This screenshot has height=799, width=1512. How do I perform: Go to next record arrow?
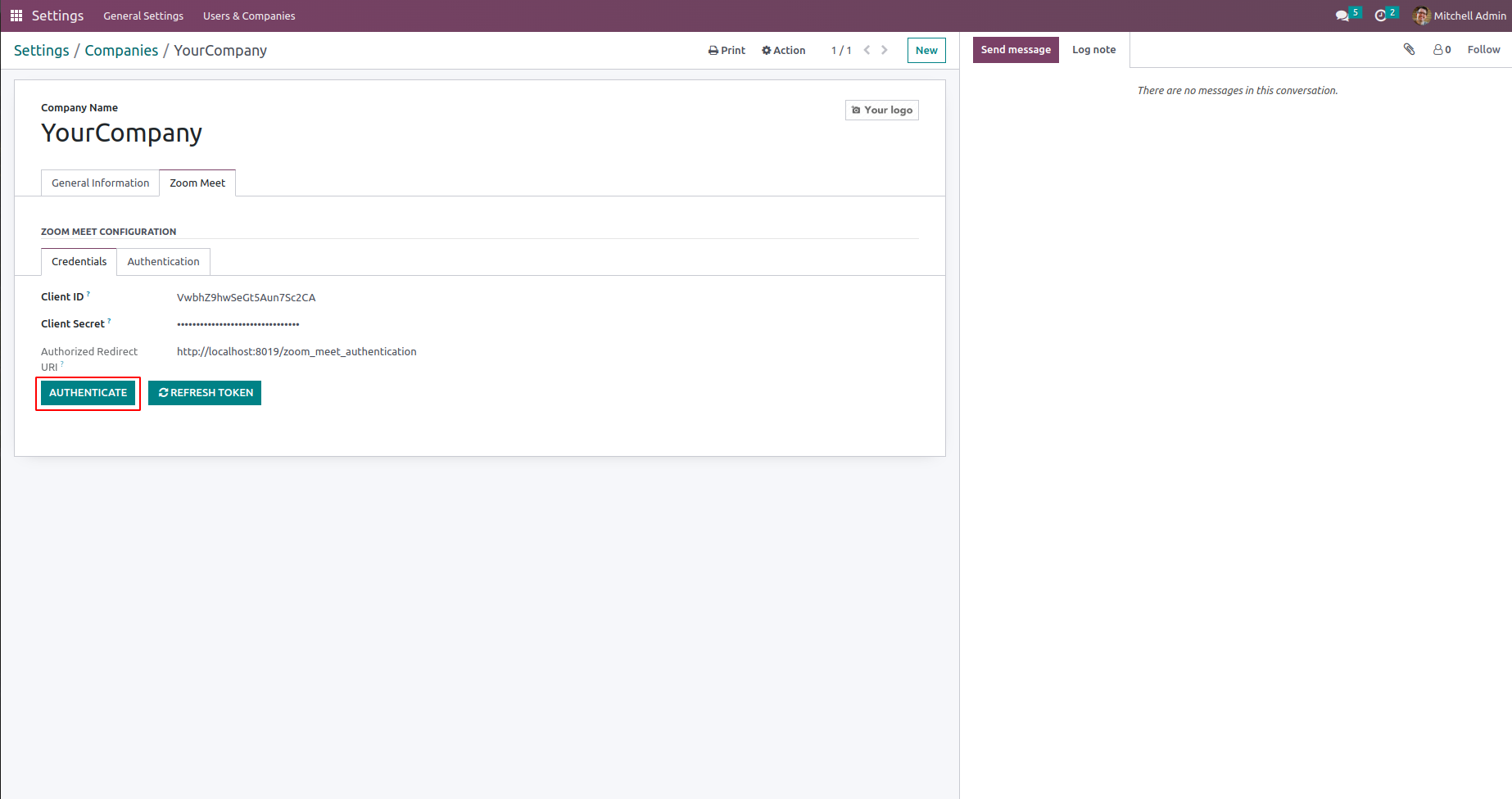[x=885, y=50]
